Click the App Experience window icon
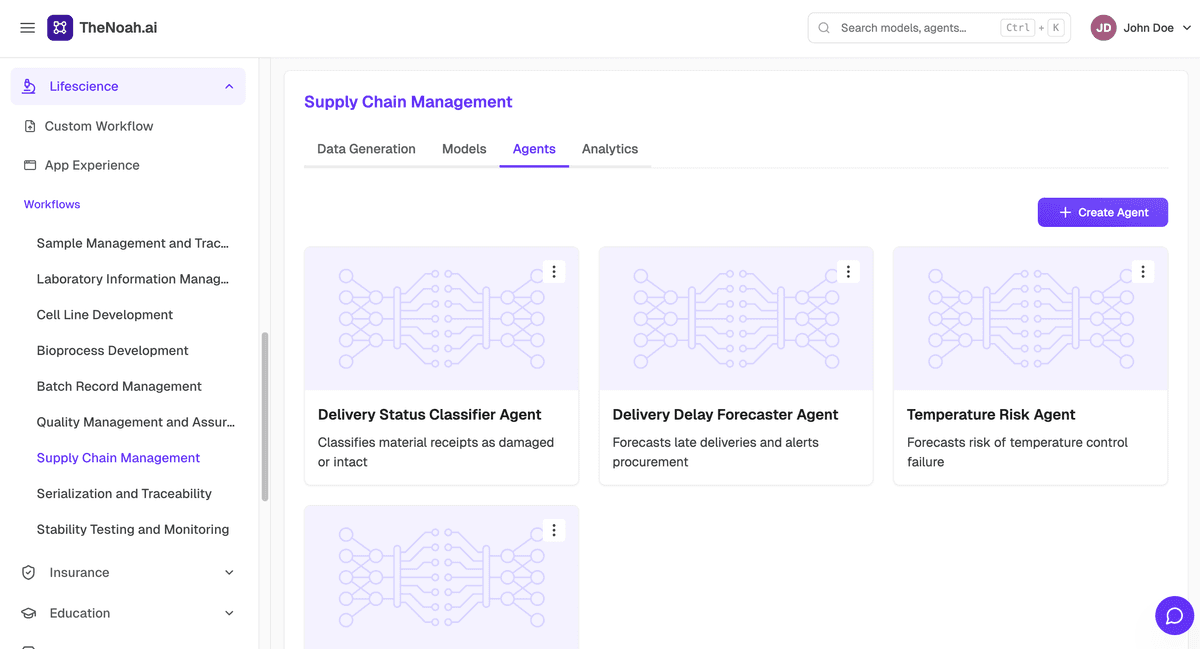Viewport: 1200px width, 649px height. click(30, 165)
